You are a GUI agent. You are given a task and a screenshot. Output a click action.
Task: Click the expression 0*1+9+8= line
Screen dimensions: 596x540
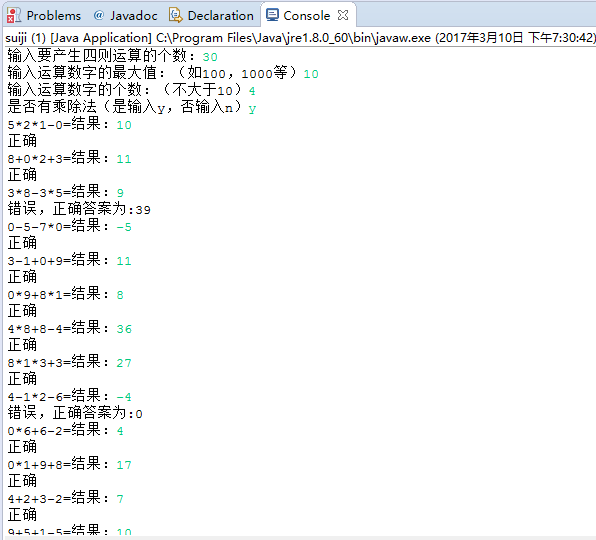70,464
